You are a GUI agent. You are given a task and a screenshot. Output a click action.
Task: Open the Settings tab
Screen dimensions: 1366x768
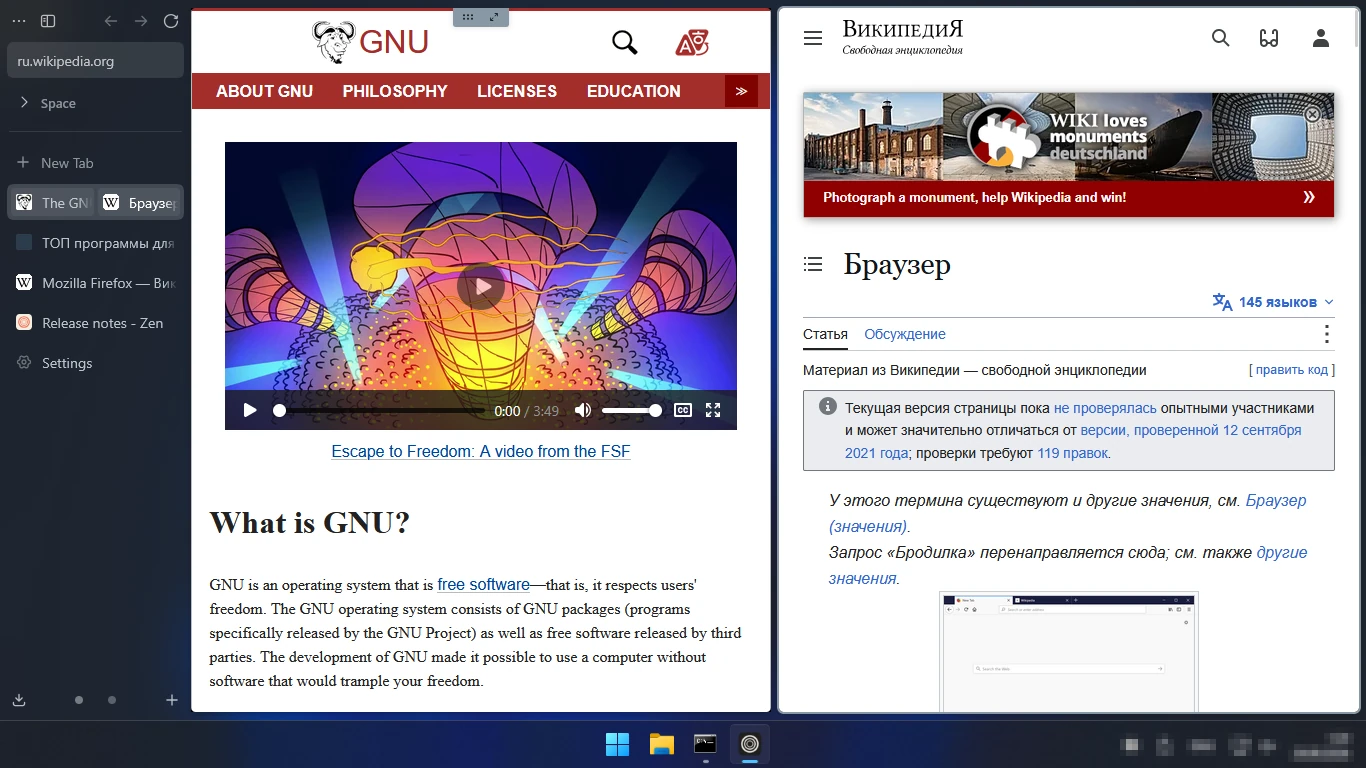pos(96,363)
